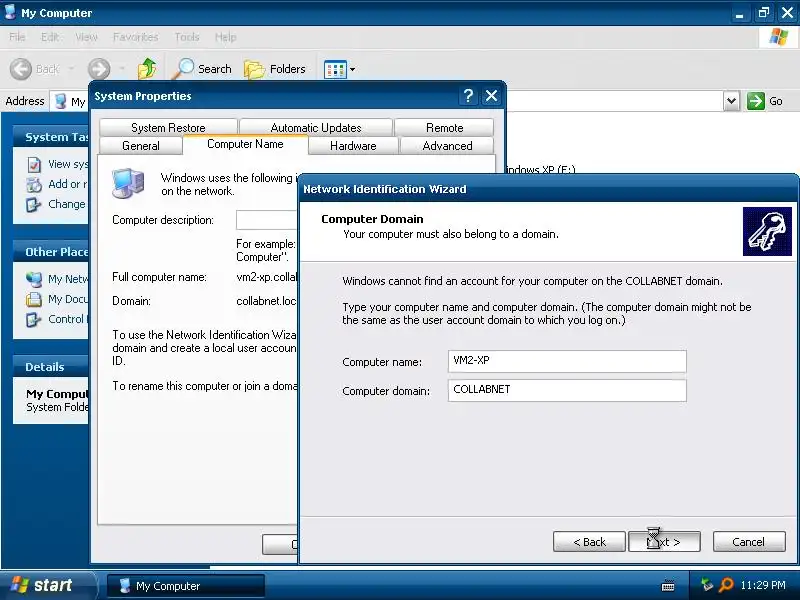Open the Windows Start menu
800x600 pixels.
tap(48, 585)
